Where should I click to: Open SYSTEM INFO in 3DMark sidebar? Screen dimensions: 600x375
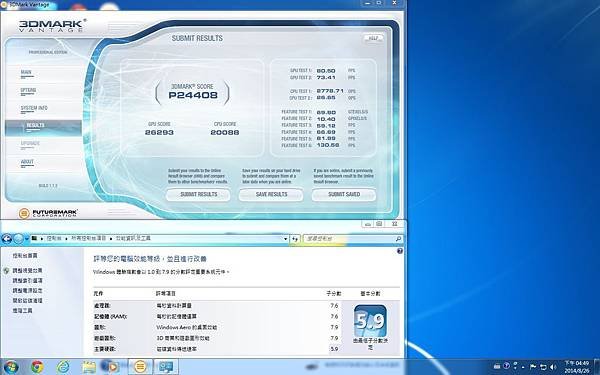[x=34, y=108]
